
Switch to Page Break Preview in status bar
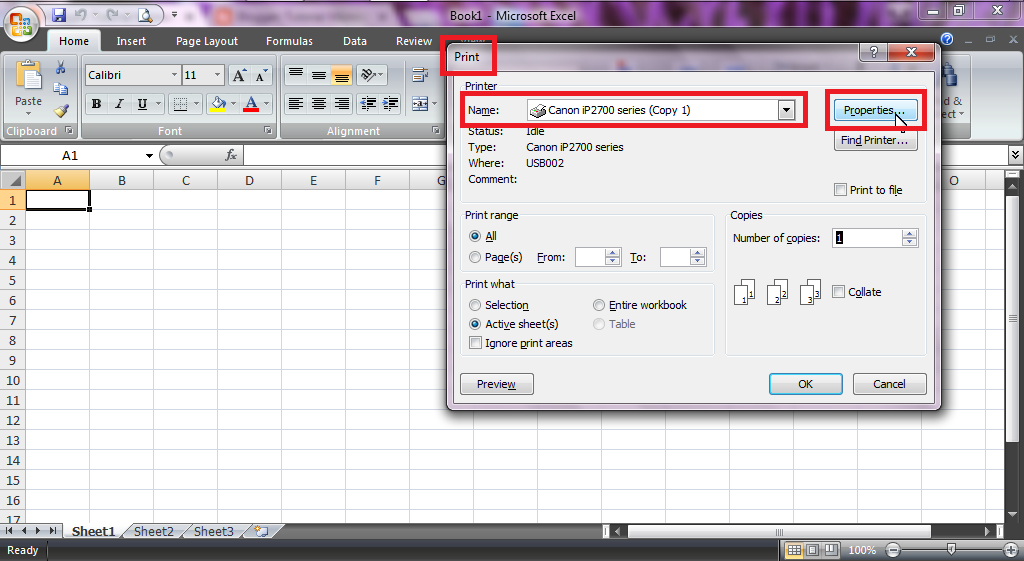click(831, 550)
